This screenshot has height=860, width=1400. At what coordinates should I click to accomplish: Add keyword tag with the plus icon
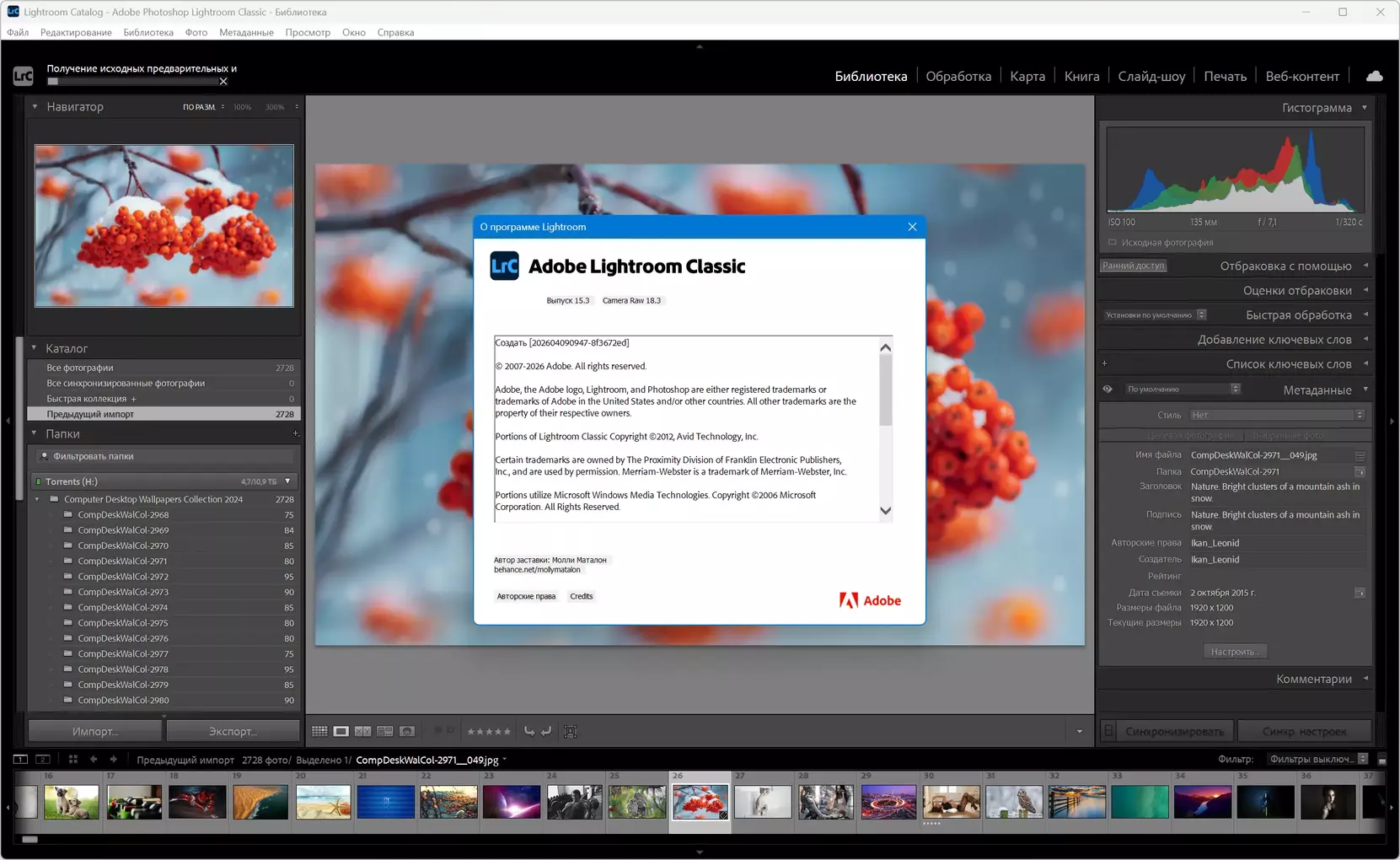point(1104,364)
